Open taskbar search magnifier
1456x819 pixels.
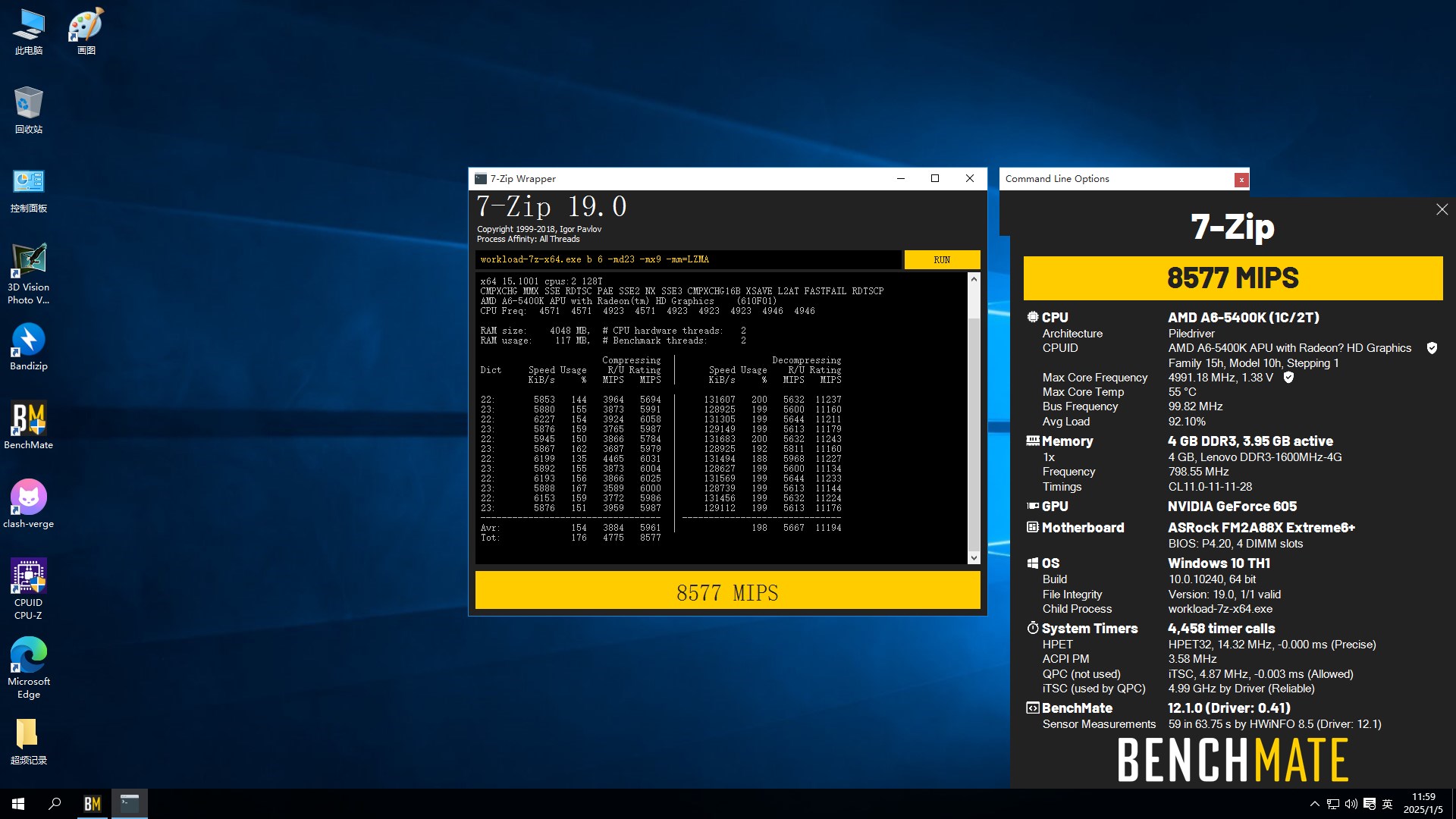55,804
